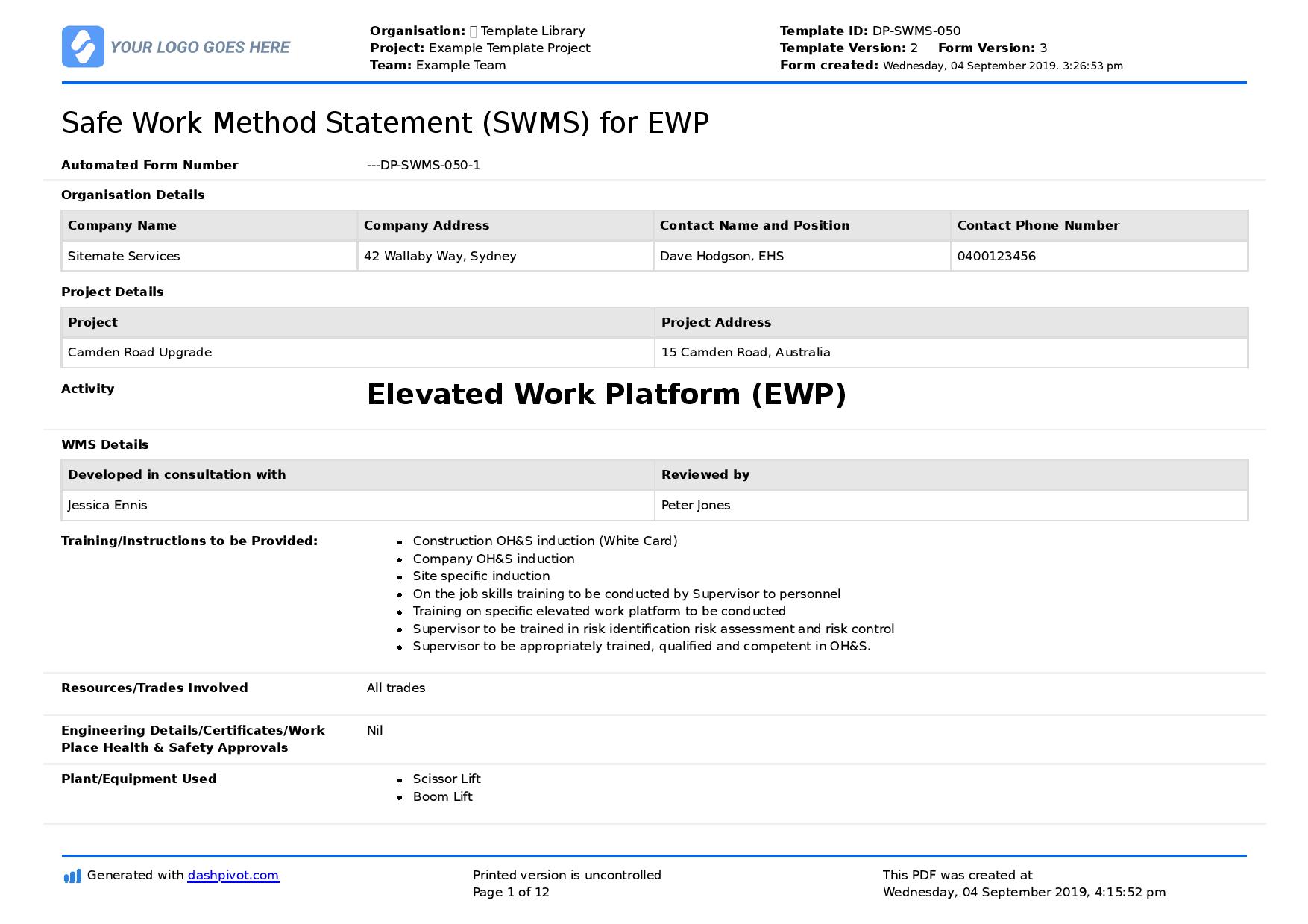The width and height of the screenshot is (1308, 924).
Task: Click the 'Camden Road Upgrade' cell
Action: [358, 352]
